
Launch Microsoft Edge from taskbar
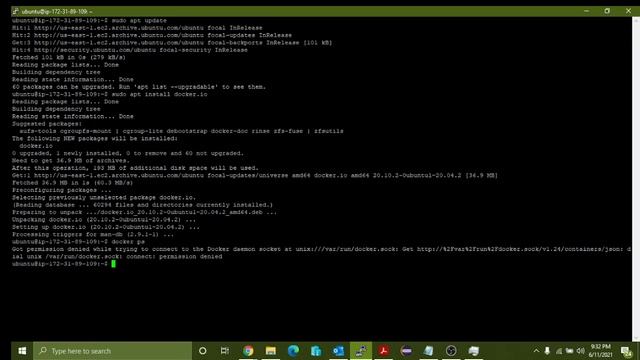[x=293, y=351]
